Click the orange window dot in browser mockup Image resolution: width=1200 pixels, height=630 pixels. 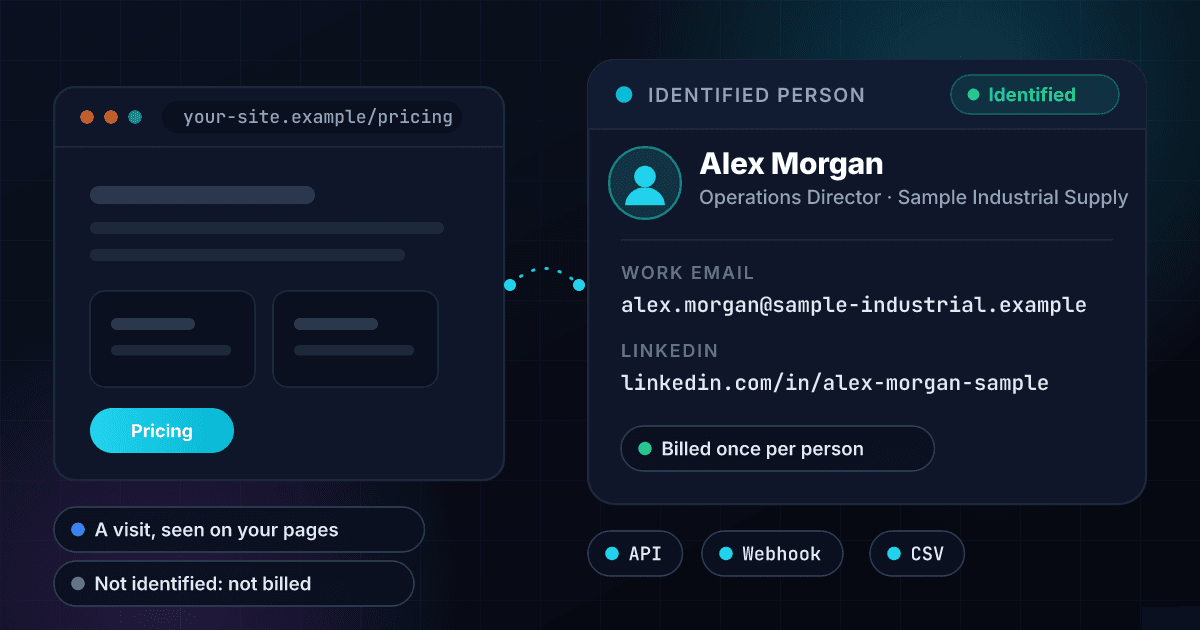[111, 117]
